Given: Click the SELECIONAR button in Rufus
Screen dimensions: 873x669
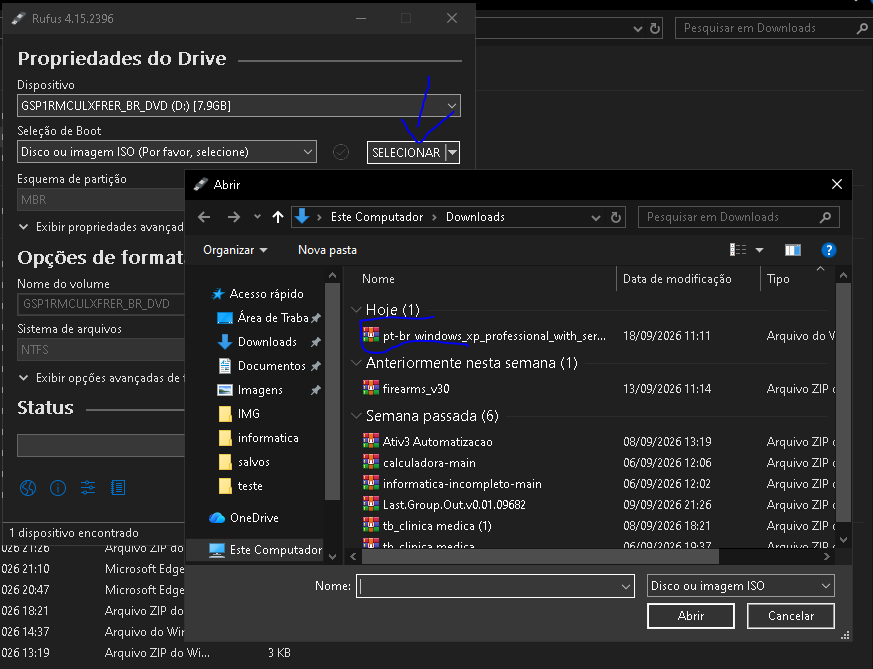Looking at the screenshot, I should [x=406, y=153].
